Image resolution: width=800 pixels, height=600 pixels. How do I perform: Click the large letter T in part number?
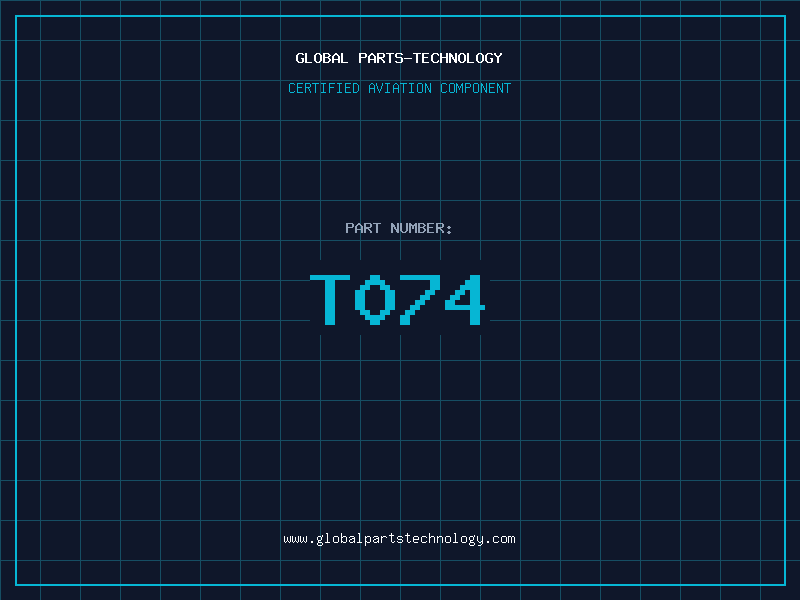330,299
